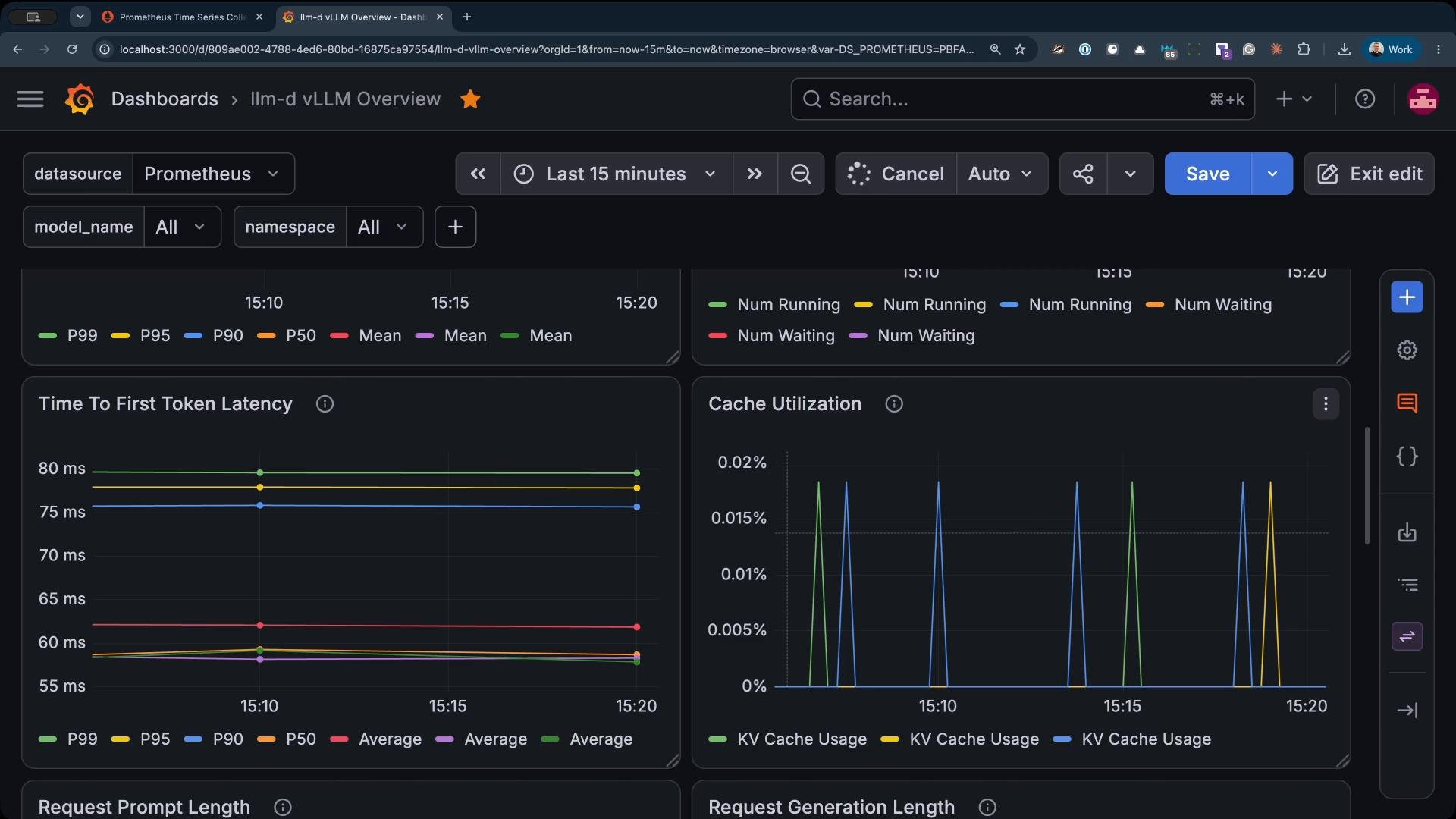Screen dimensions: 1456x819
Task: Open the annotations comment icon in sidebar
Action: [1407, 403]
